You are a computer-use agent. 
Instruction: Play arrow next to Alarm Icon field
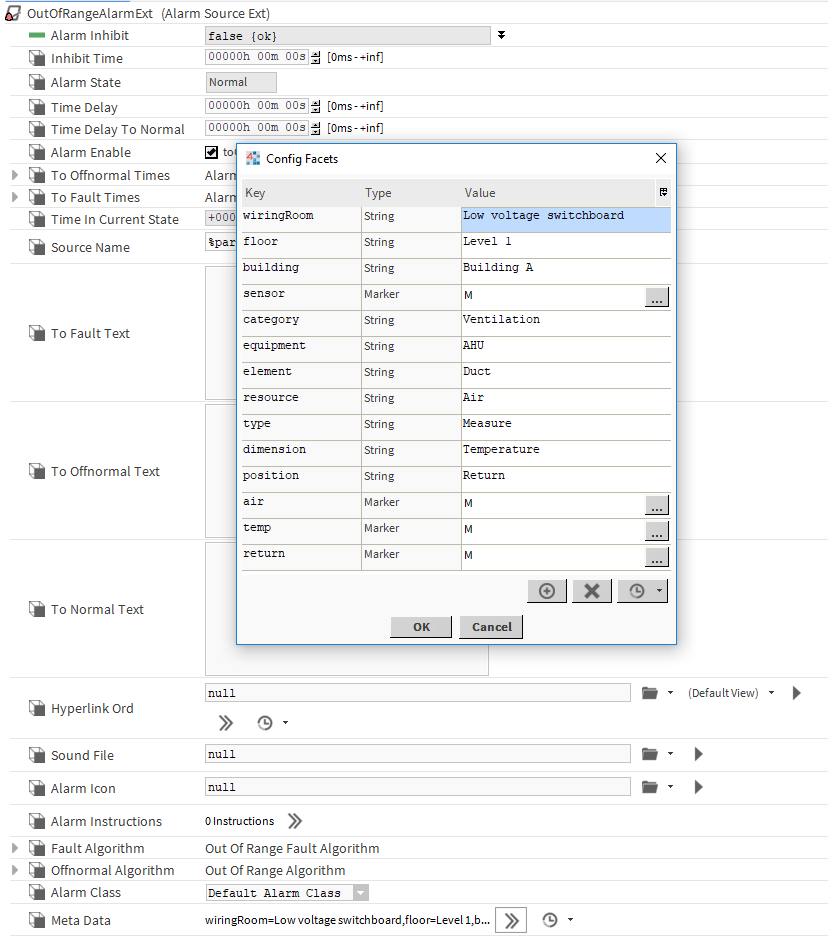click(699, 787)
